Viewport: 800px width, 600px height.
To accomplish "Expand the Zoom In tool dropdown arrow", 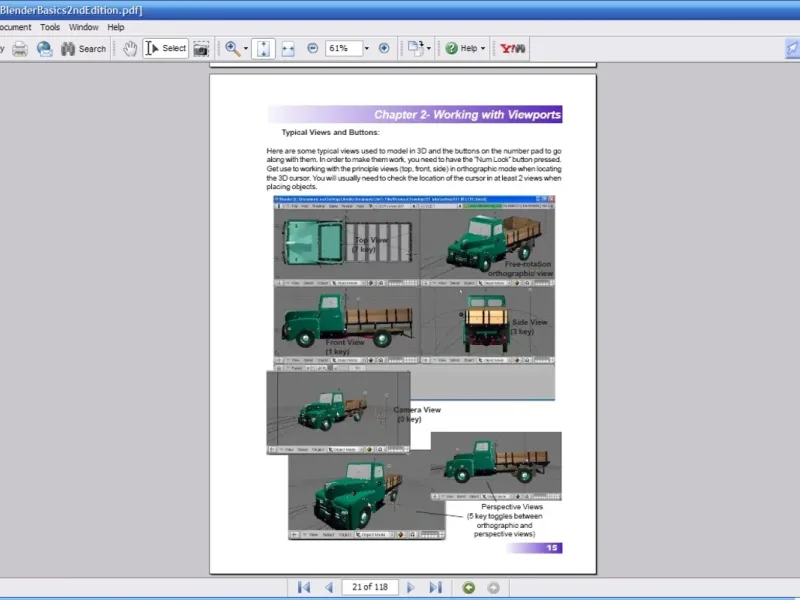I will click(x=244, y=48).
